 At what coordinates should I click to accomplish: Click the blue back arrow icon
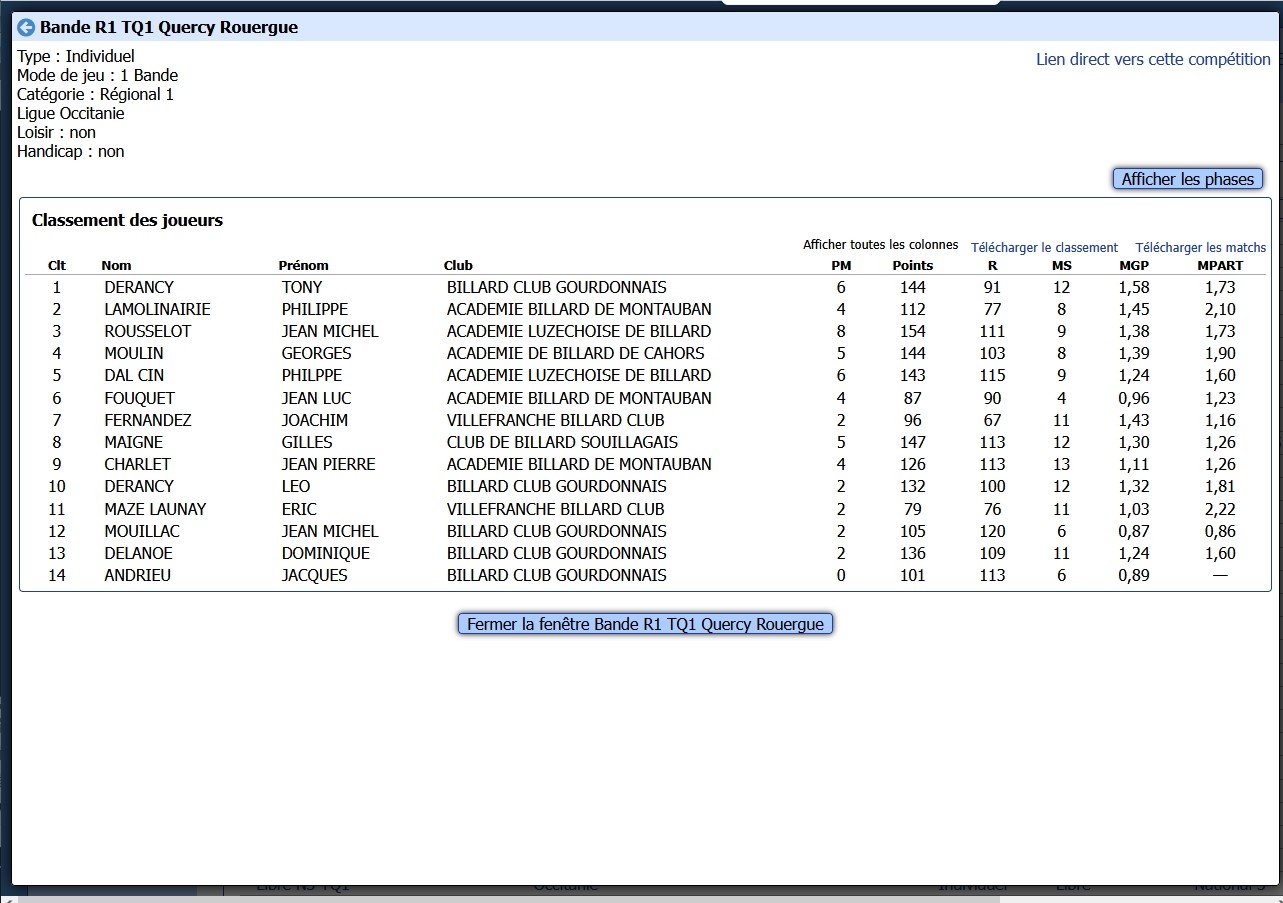[x=27, y=28]
